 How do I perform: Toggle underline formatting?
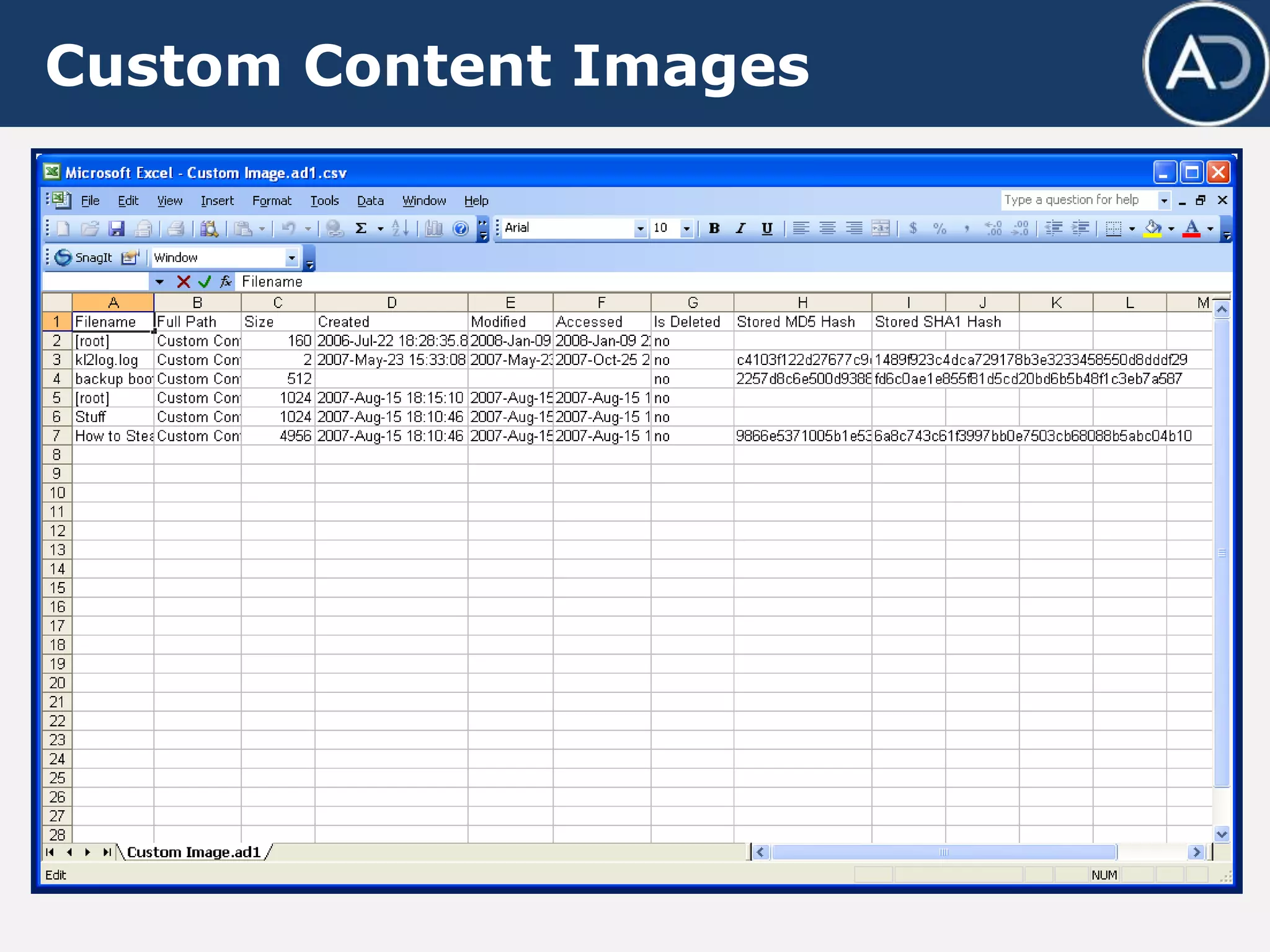click(x=767, y=229)
